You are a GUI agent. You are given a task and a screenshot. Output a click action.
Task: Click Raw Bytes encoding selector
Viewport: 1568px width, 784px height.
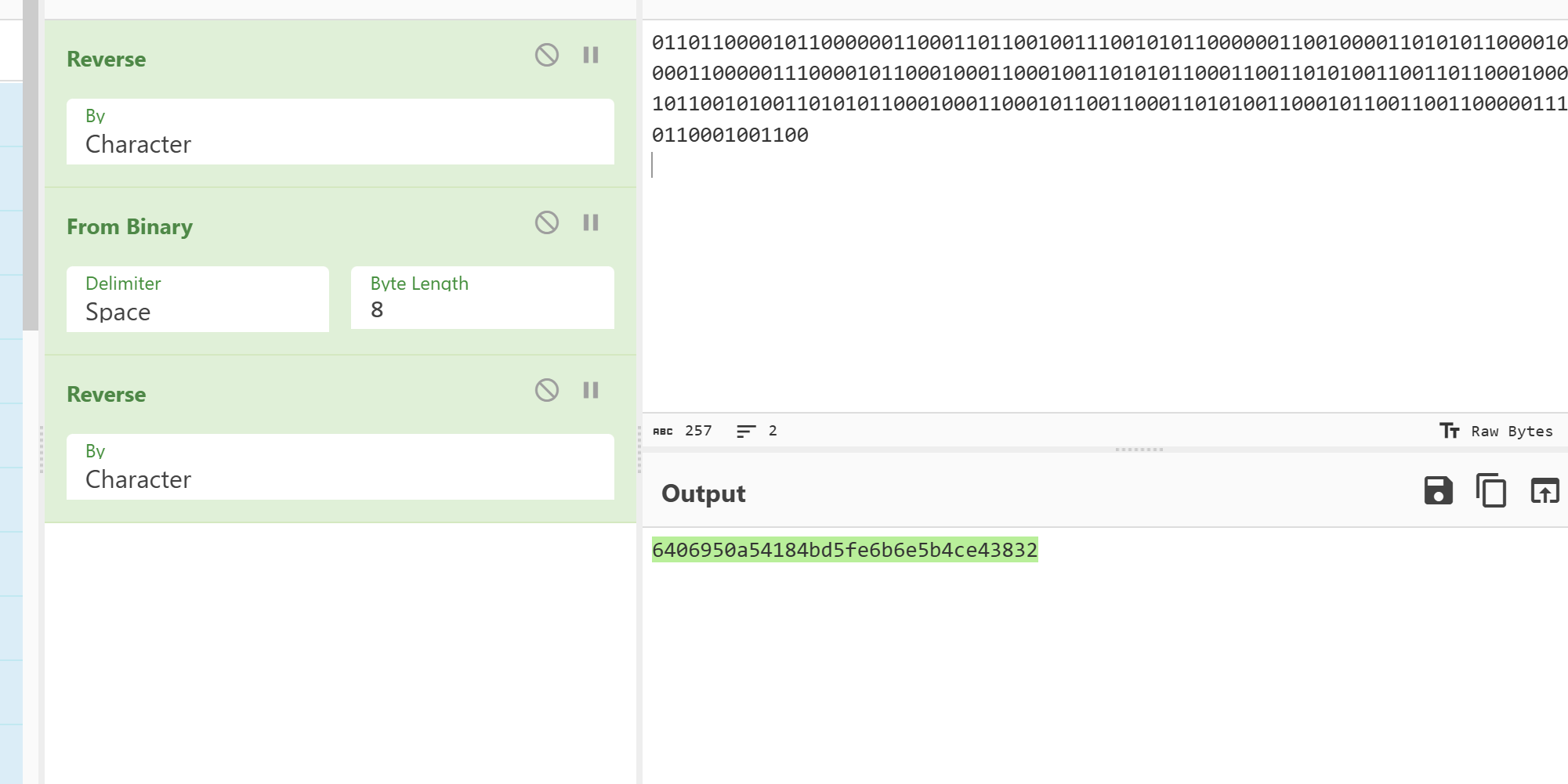[1496, 431]
